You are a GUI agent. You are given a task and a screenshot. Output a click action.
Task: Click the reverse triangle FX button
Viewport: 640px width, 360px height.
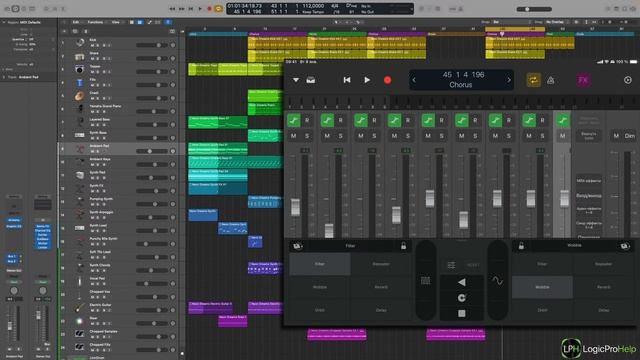(462, 282)
